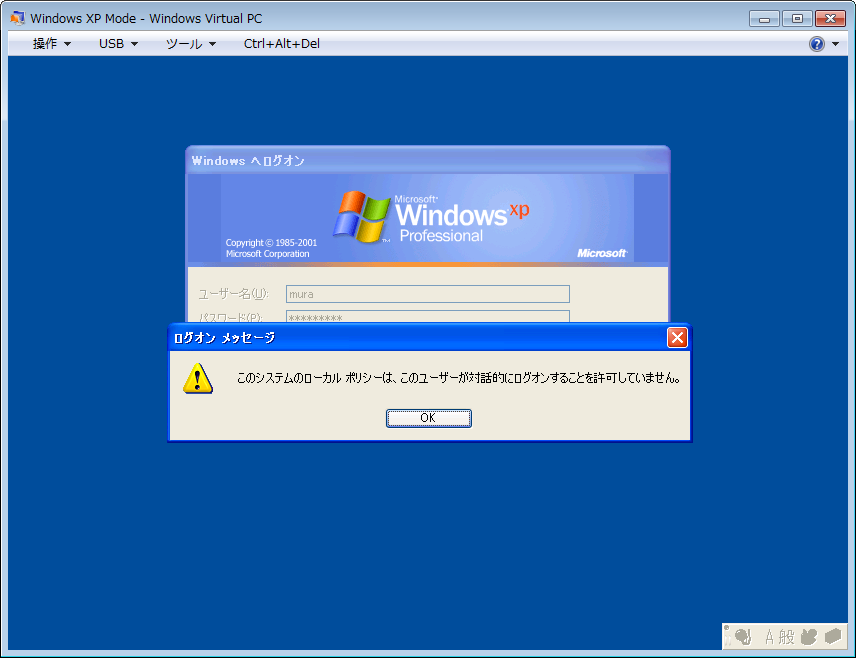
Task: Open the ツール menu
Action: tap(191, 44)
